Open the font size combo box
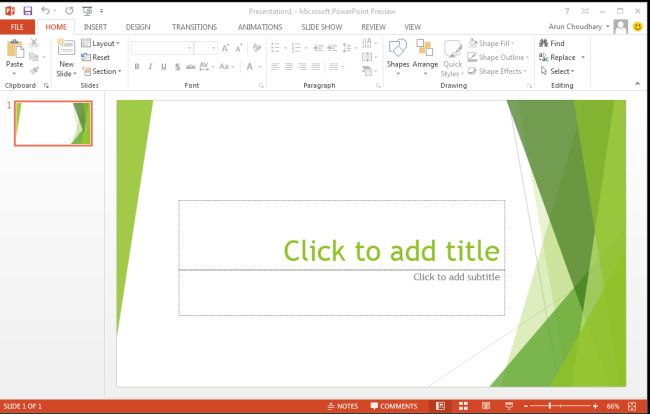The width and height of the screenshot is (650, 414). [206, 48]
